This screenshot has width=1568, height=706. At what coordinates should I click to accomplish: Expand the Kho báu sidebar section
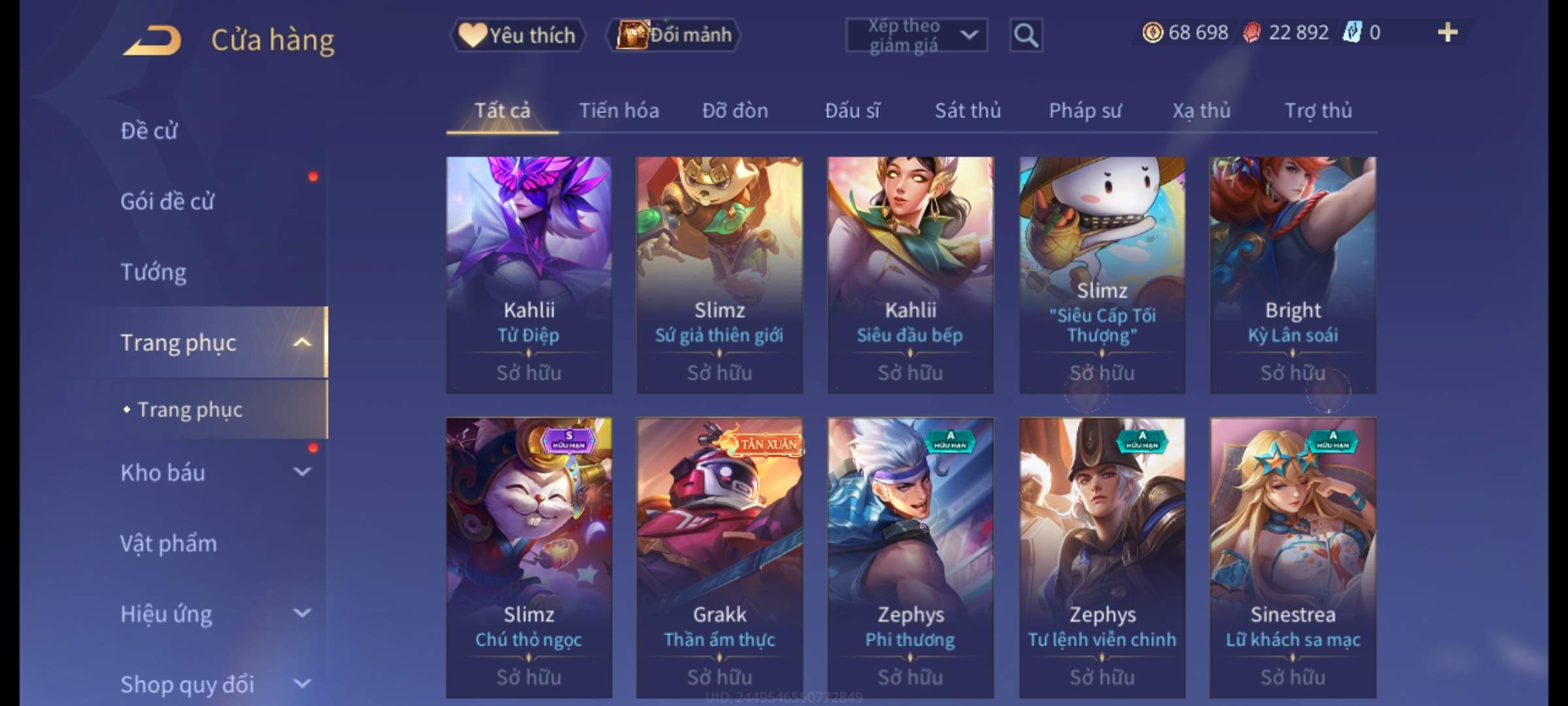click(x=302, y=471)
